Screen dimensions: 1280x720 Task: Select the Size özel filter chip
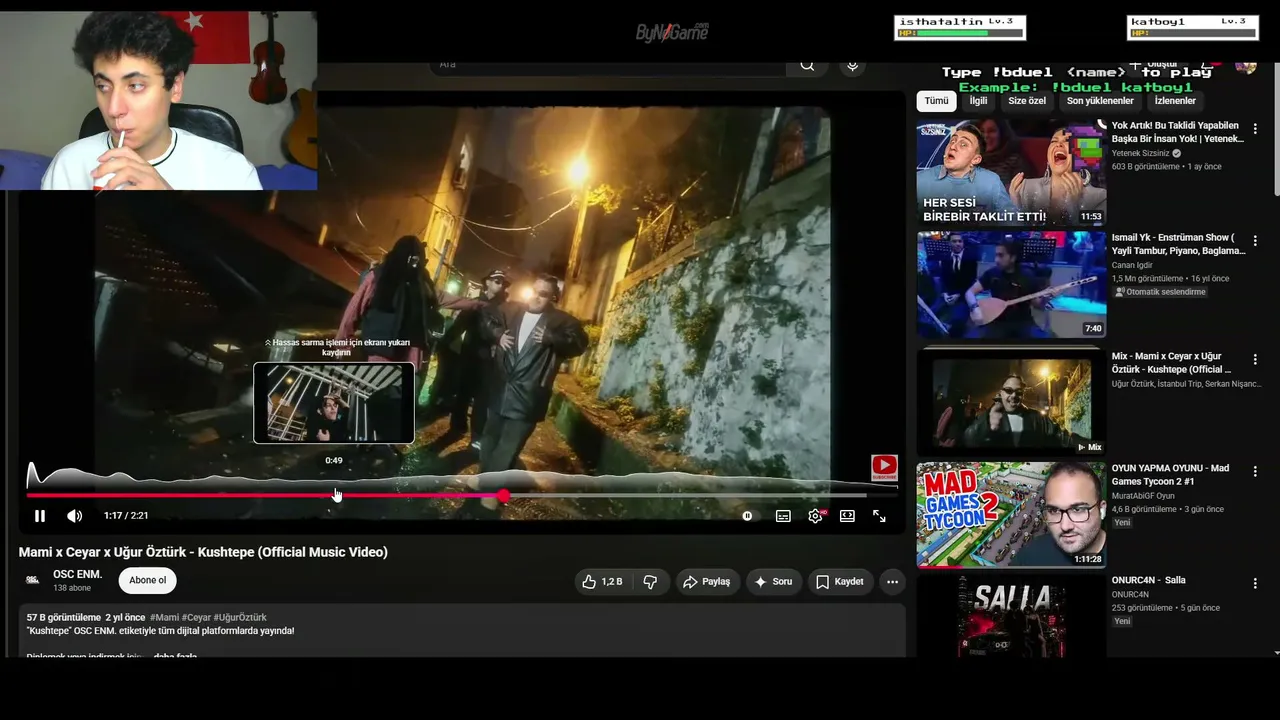pos(1027,101)
